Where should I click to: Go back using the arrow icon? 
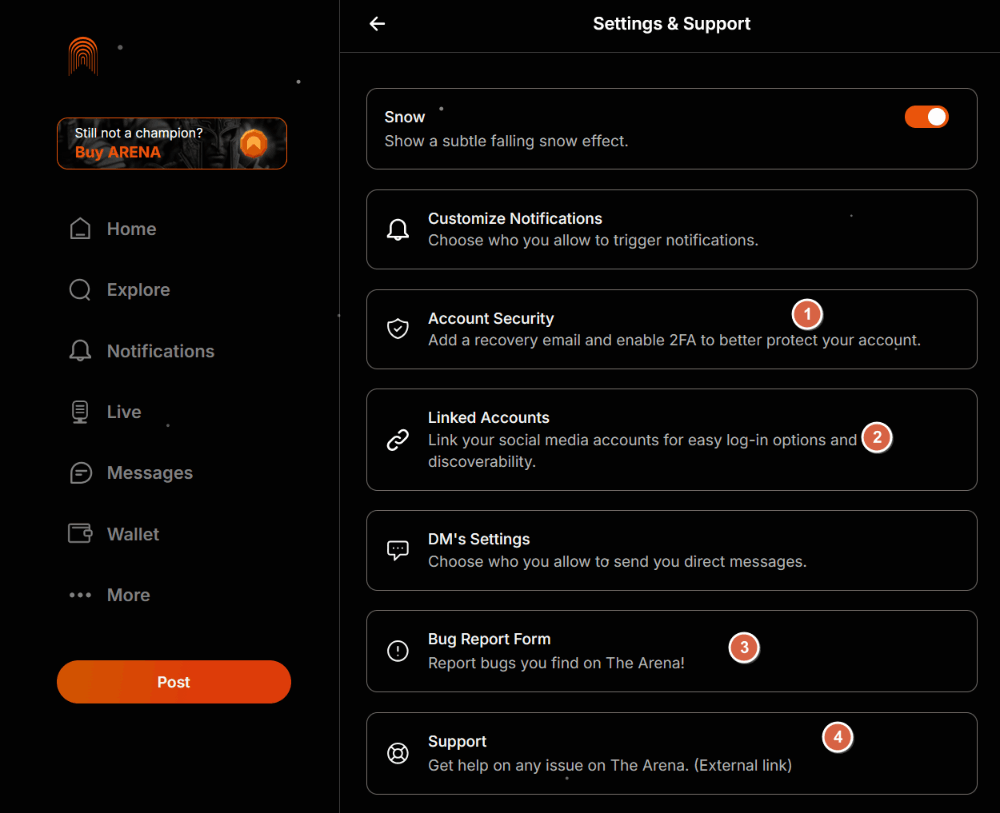377,24
